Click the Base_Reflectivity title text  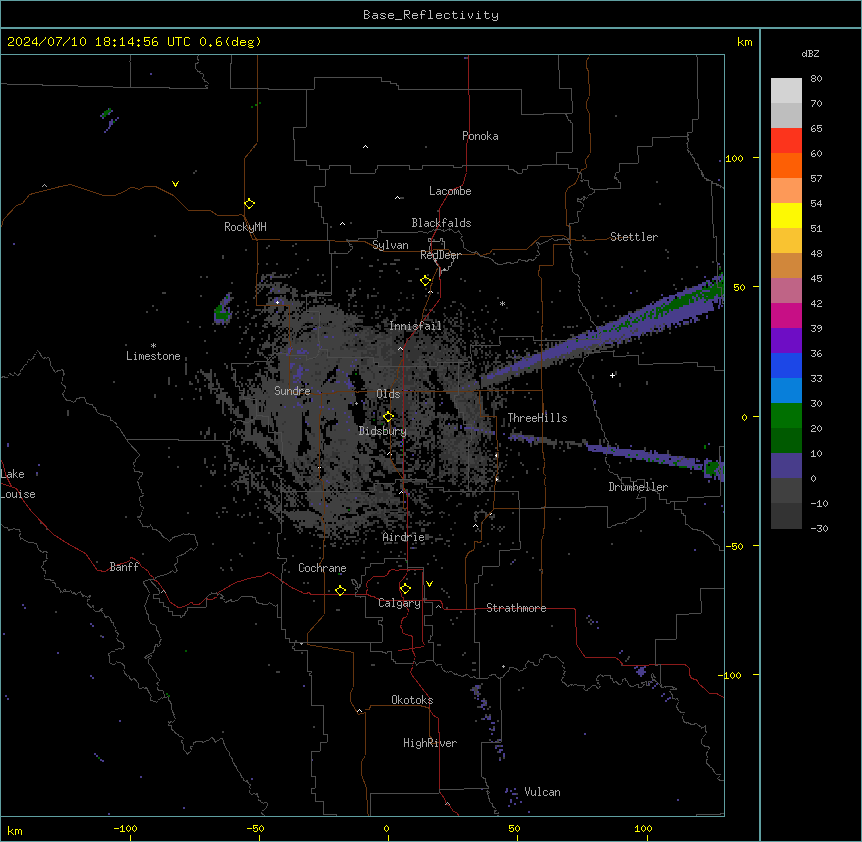click(431, 15)
